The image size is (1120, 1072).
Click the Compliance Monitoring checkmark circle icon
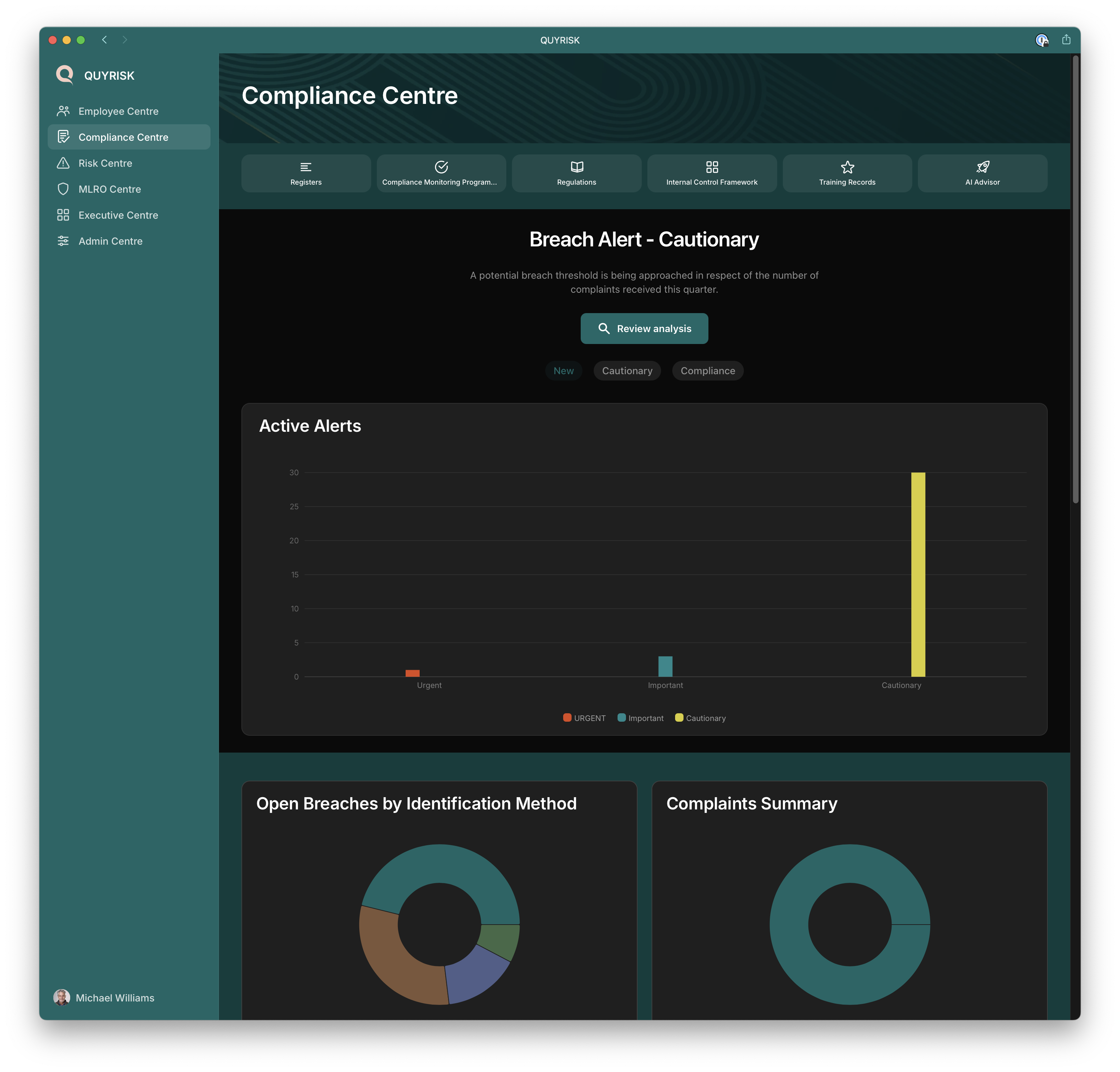click(x=441, y=167)
